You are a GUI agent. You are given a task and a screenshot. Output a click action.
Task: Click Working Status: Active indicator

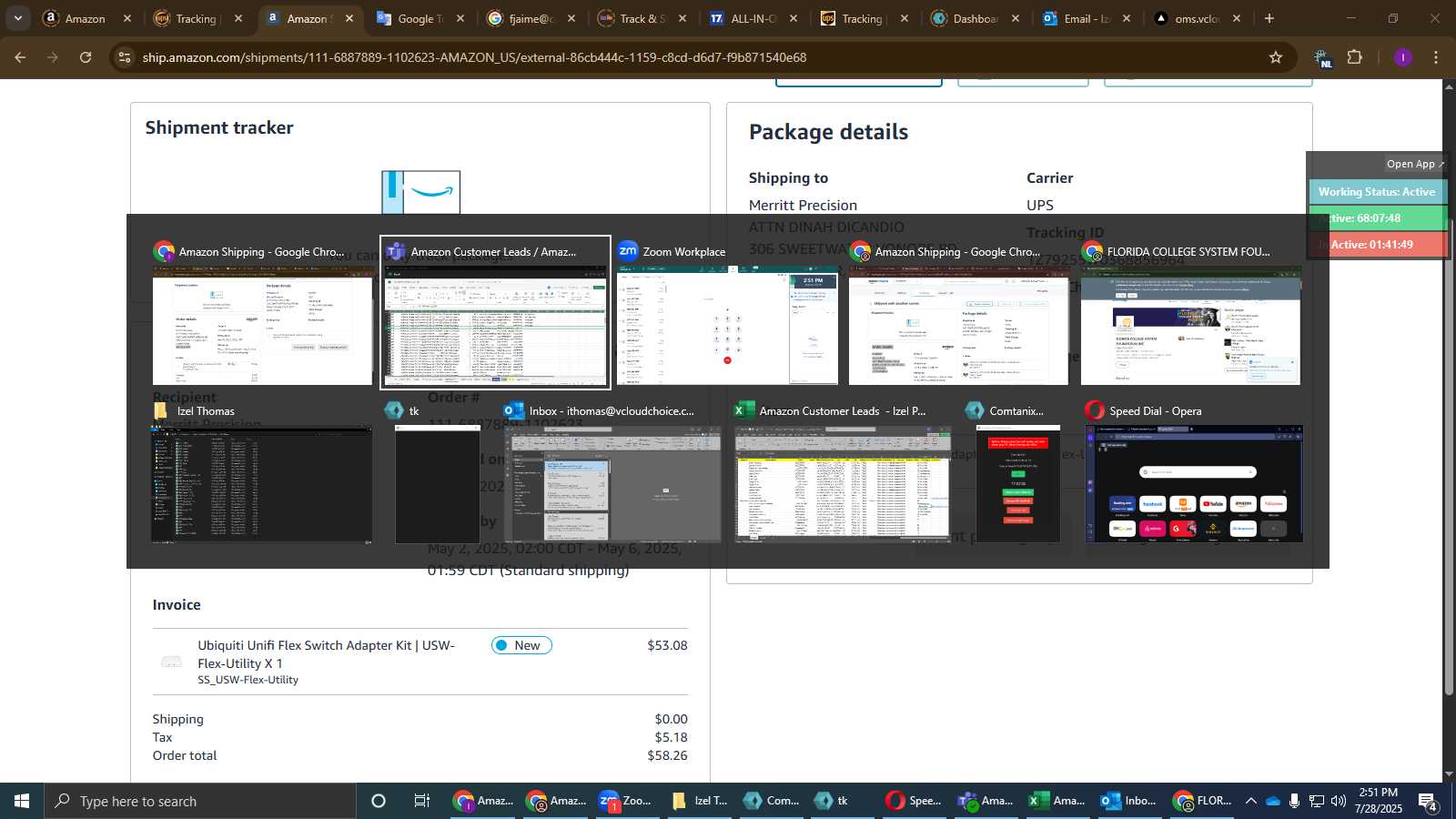click(1377, 192)
